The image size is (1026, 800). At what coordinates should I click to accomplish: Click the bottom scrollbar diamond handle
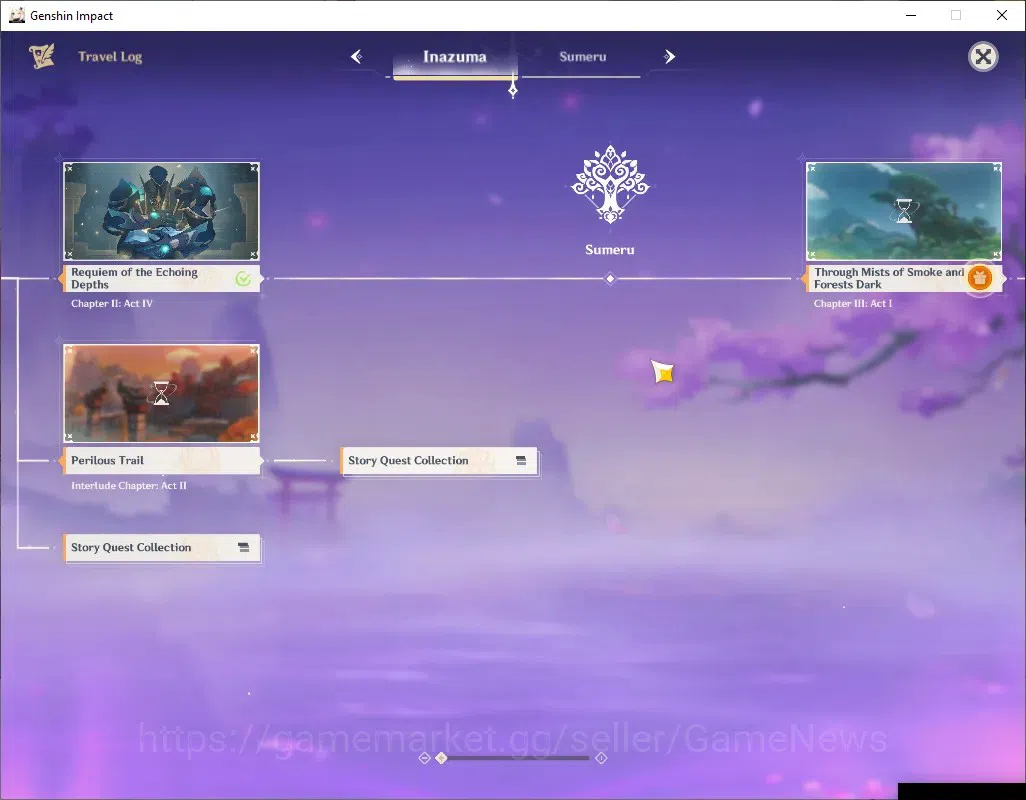pos(442,757)
